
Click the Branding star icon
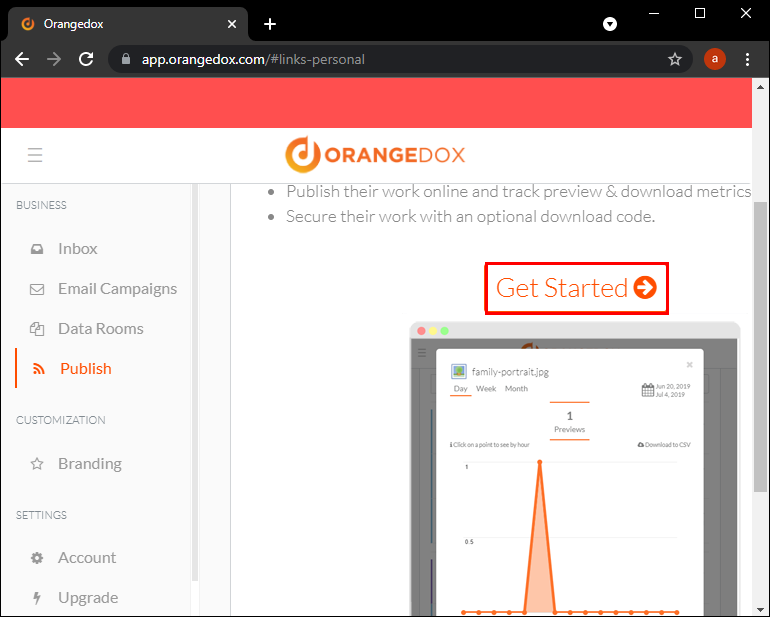click(x=37, y=464)
